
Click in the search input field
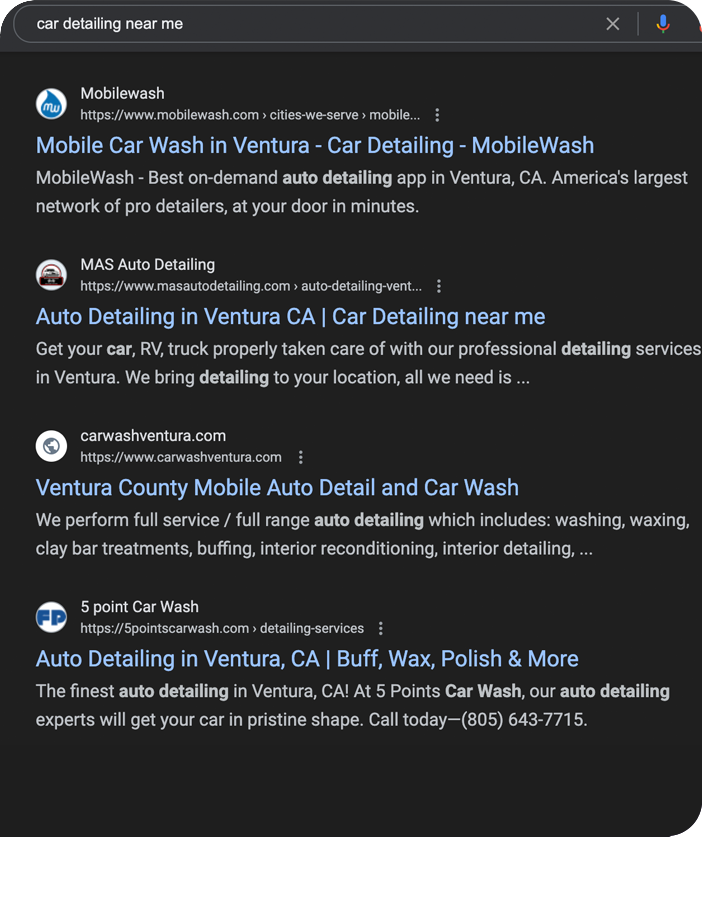tap(300, 24)
